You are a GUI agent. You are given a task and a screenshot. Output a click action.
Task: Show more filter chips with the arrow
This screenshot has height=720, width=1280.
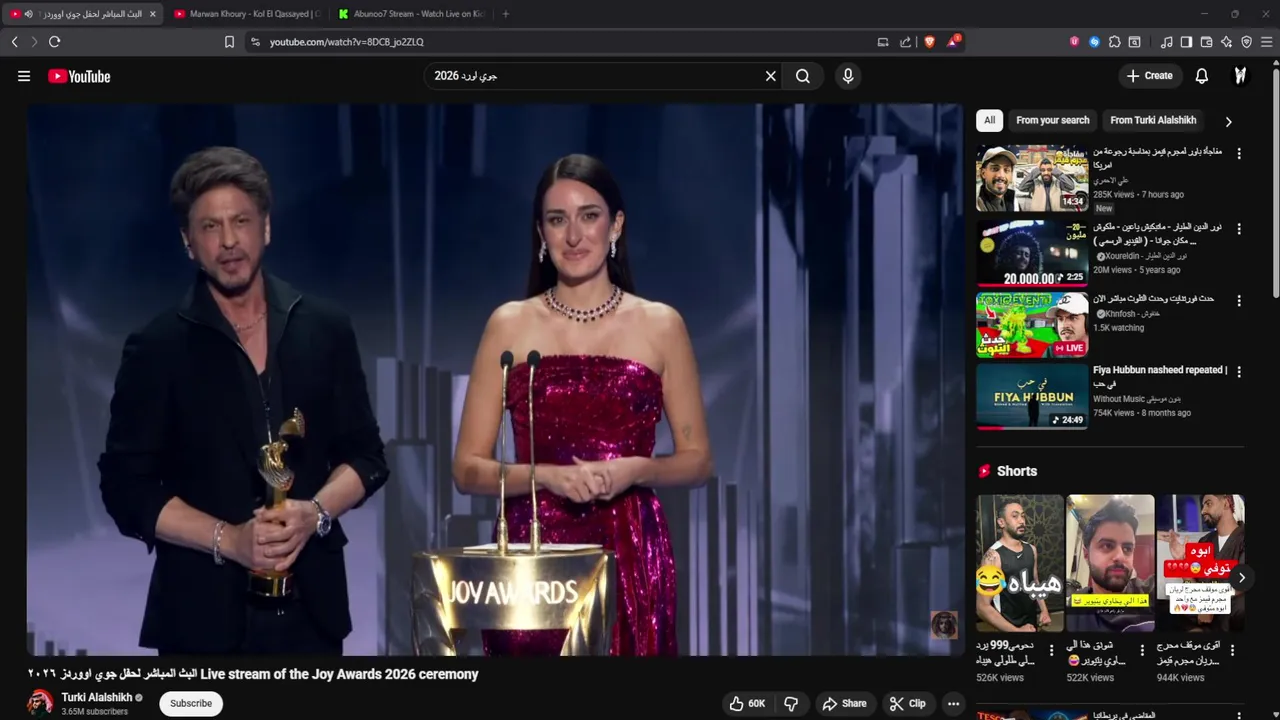pyautogui.click(x=1229, y=121)
